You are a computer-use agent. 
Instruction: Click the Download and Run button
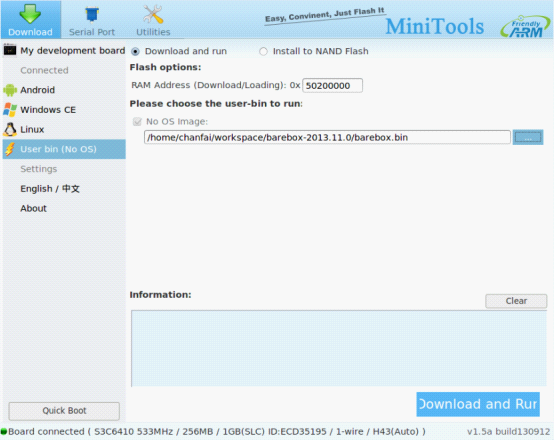coord(478,404)
